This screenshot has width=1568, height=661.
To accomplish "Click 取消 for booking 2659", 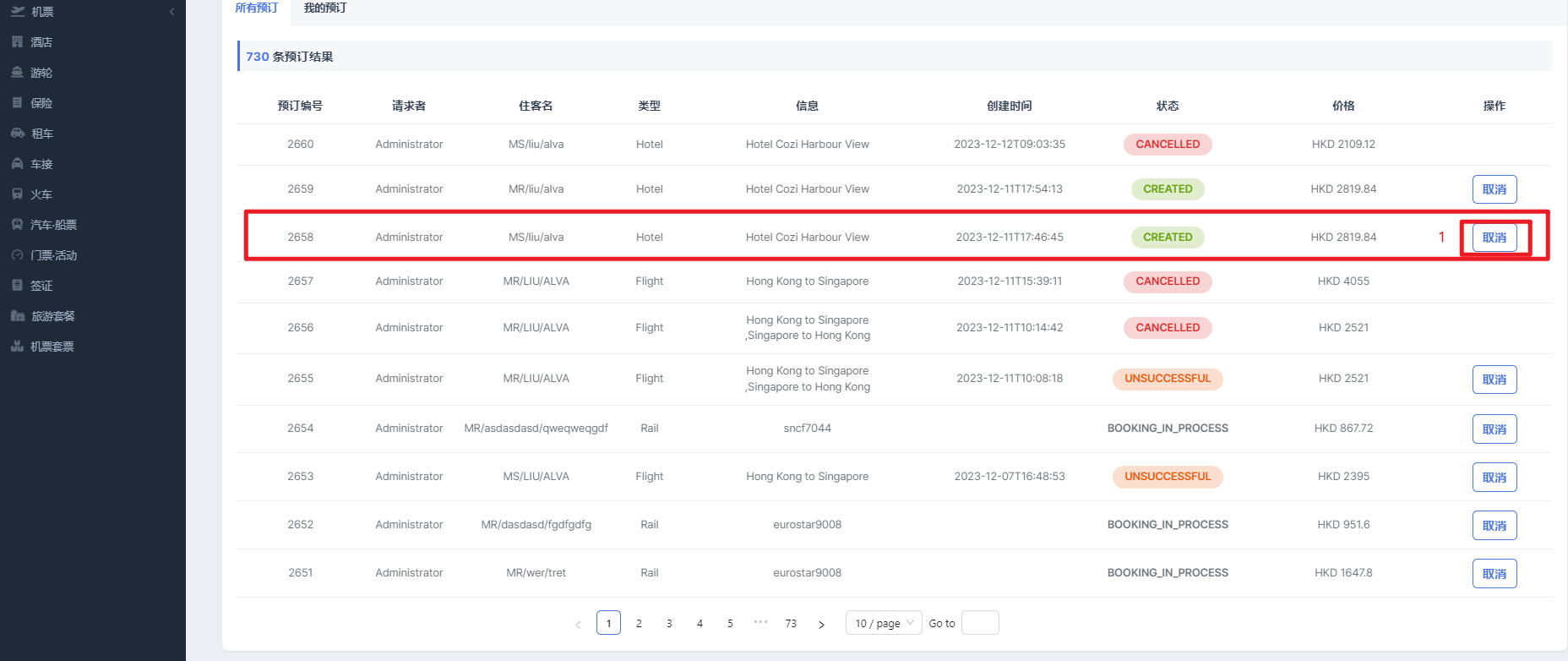I will pos(1494,189).
